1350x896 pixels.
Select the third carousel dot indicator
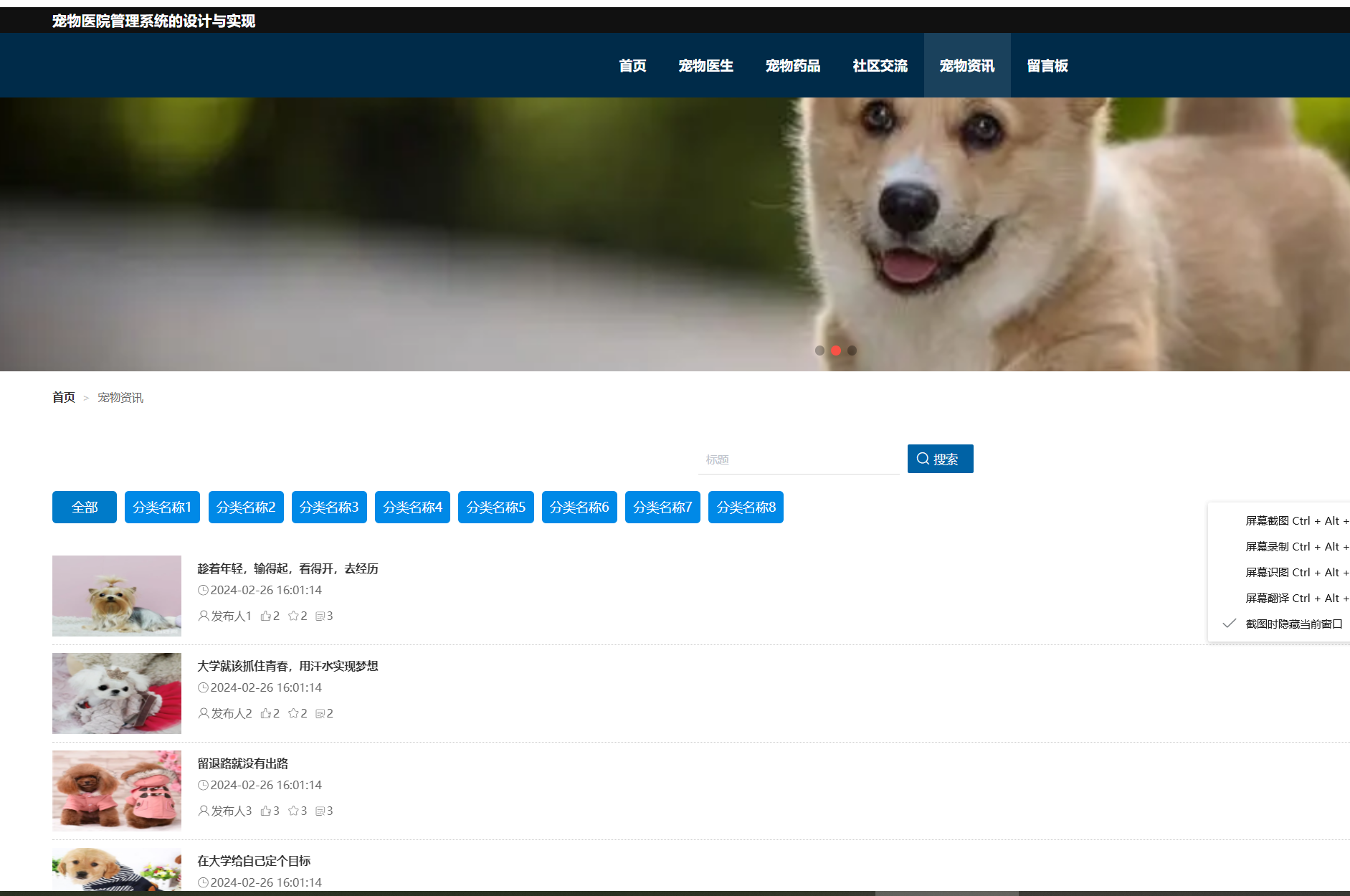tap(852, 351)
